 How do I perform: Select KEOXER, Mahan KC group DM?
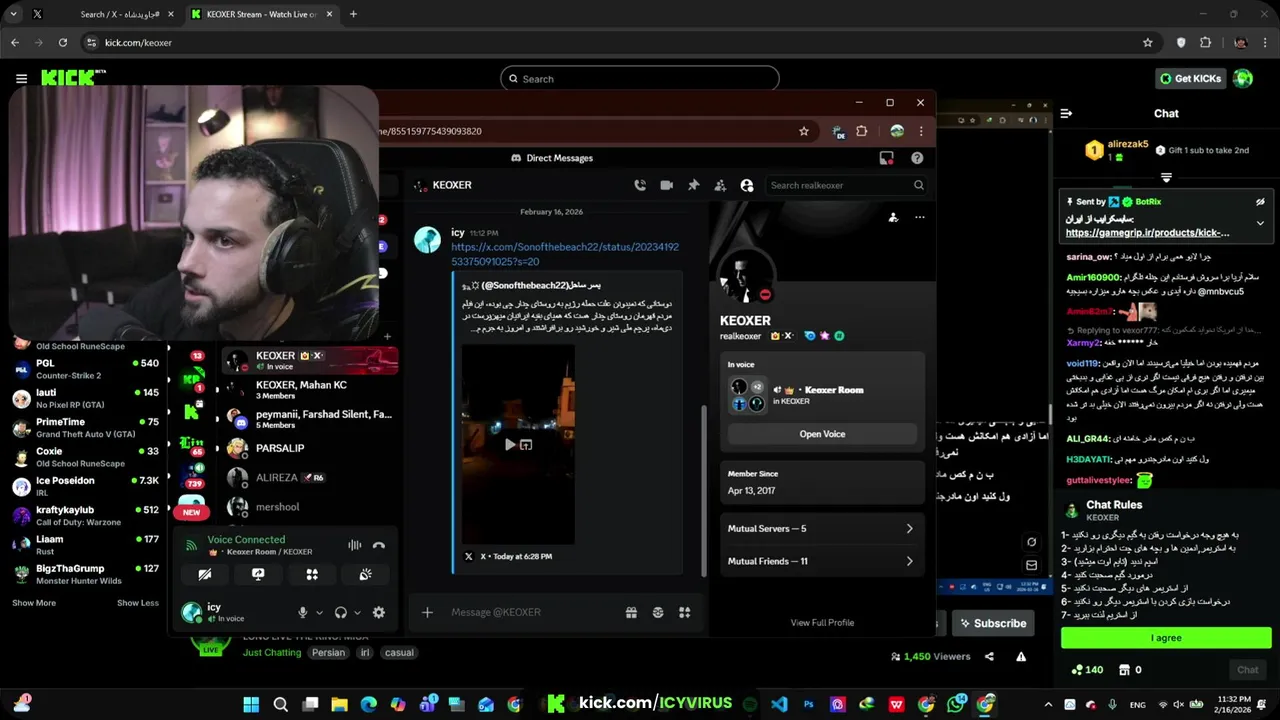click(x=309, y=389)
